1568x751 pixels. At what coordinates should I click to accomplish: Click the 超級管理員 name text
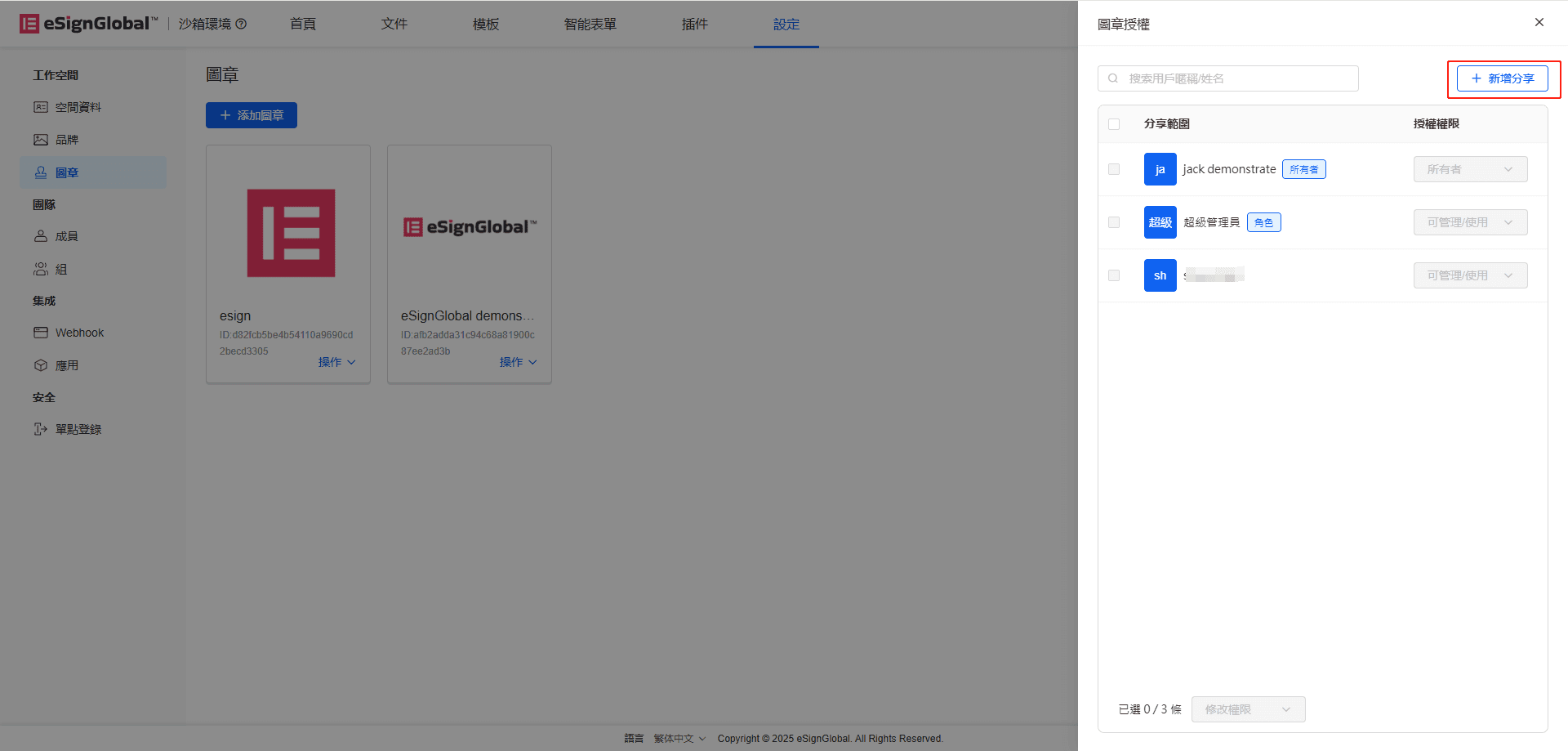1212,222
